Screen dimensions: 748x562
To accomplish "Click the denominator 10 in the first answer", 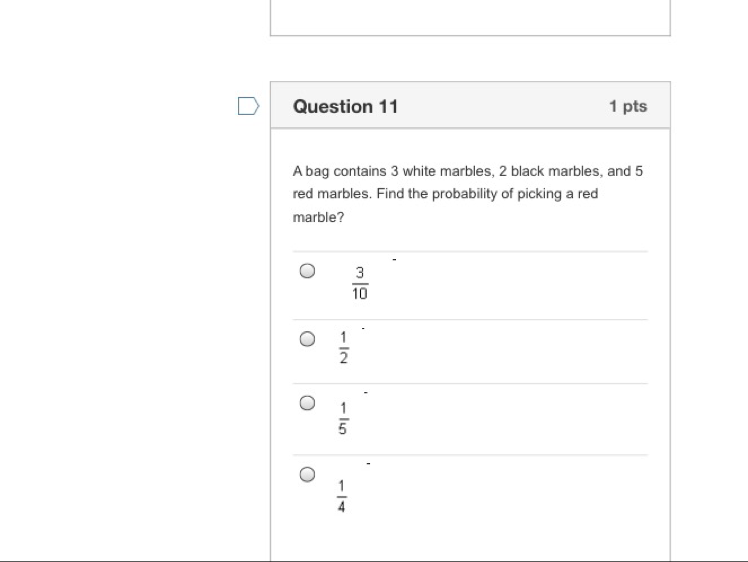I will click(x=360, y=295).
